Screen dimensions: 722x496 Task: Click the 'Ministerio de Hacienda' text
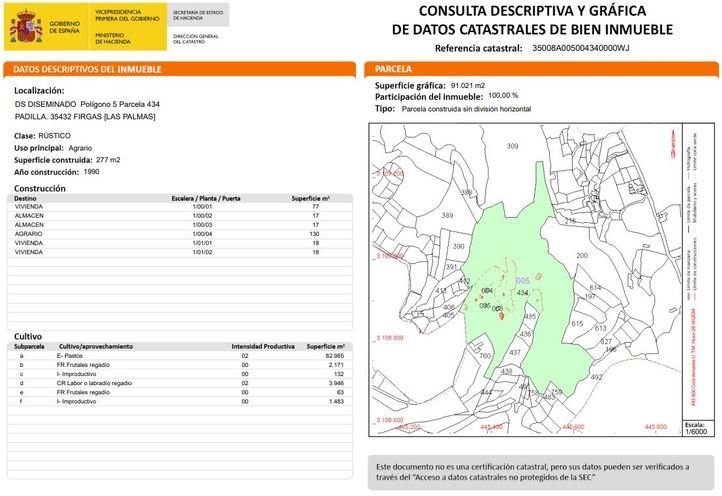(113, 38)
